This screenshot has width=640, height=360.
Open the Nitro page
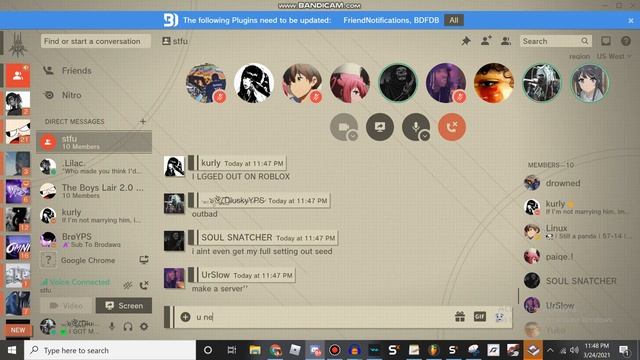(94, 95)
